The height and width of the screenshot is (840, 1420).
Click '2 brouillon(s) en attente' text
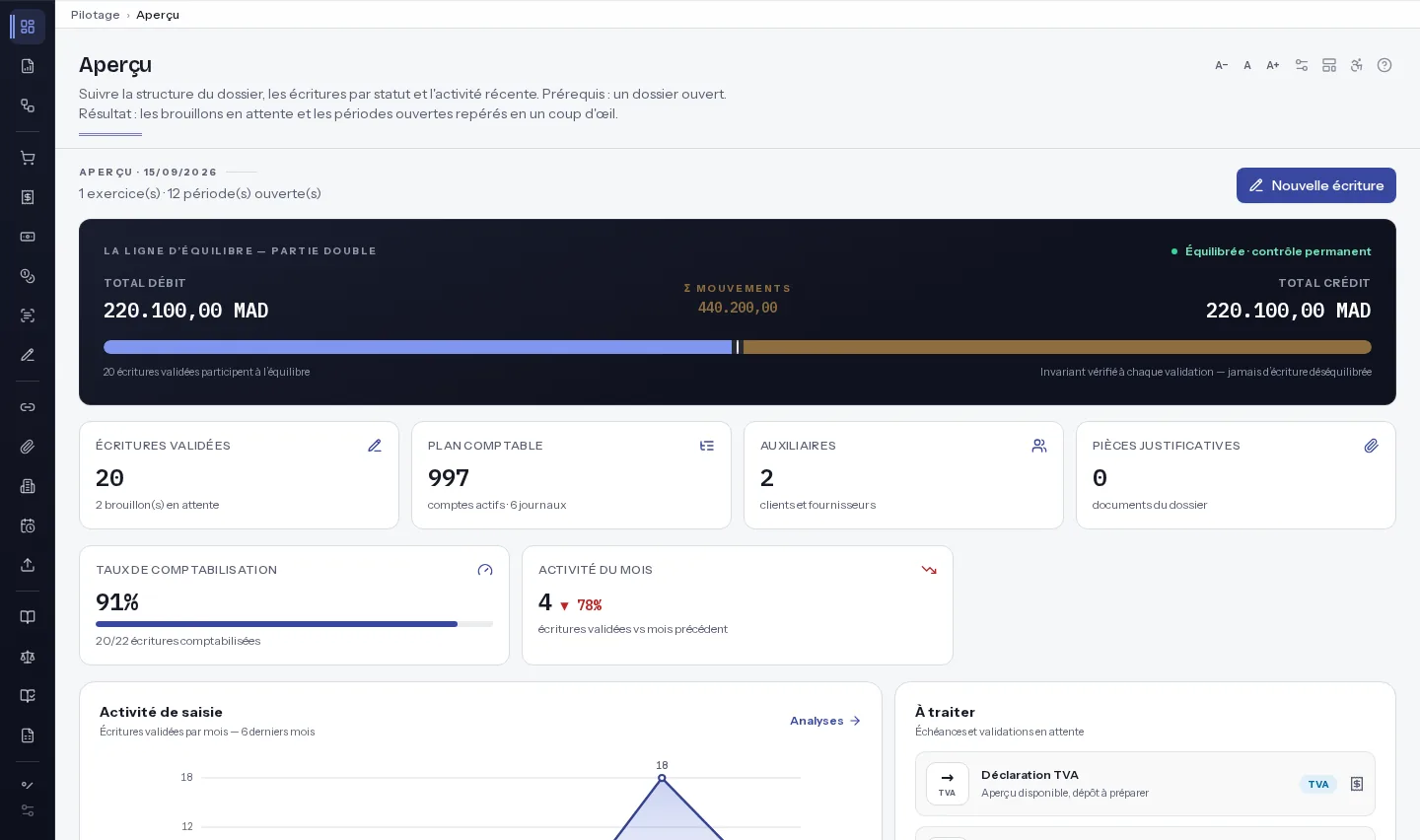pyautogui.click(x=158, y=505)
